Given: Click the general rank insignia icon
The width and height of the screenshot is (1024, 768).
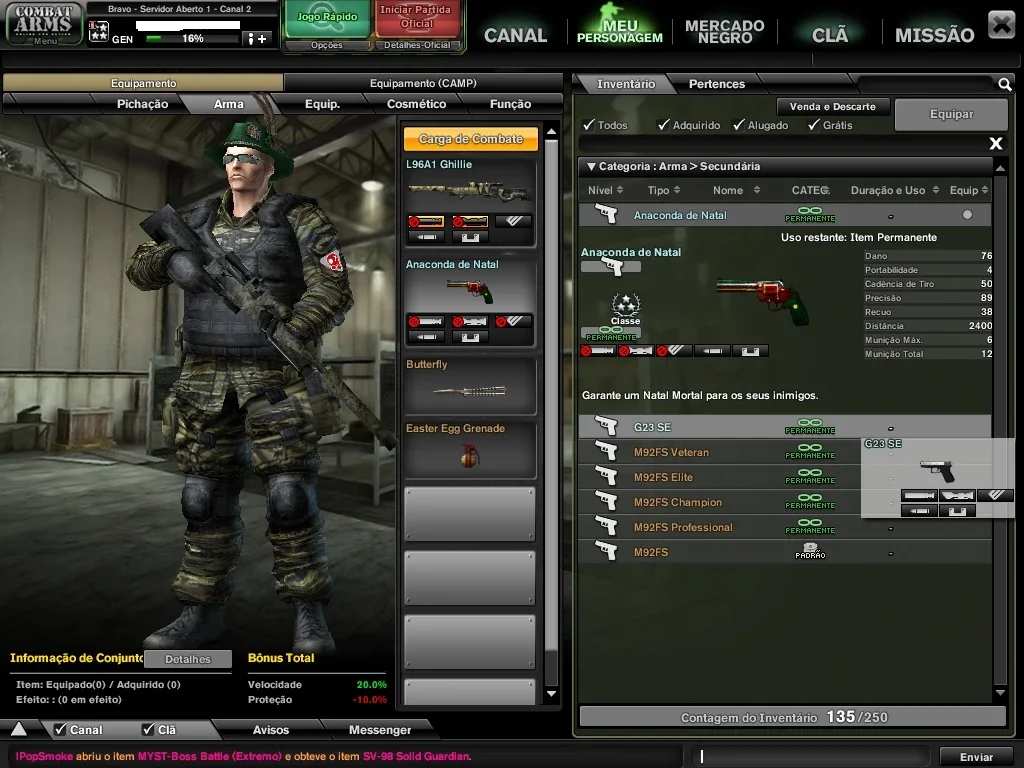Looking at the screenshot, I should (x=99, y=31).
